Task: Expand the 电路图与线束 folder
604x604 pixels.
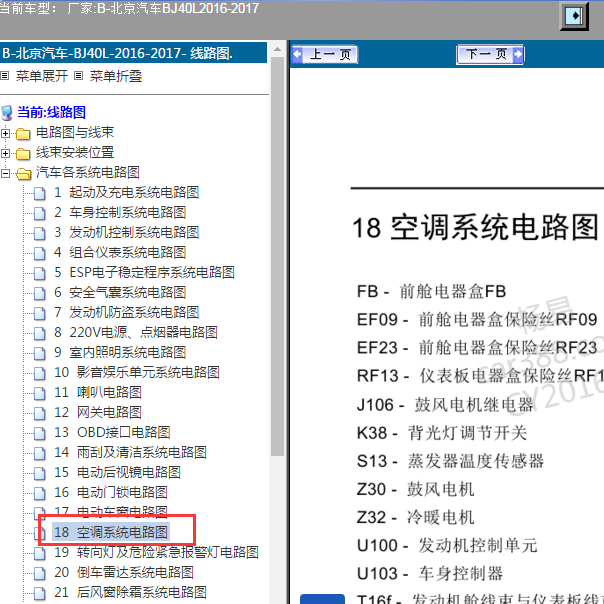Action: tap(5, 133)
